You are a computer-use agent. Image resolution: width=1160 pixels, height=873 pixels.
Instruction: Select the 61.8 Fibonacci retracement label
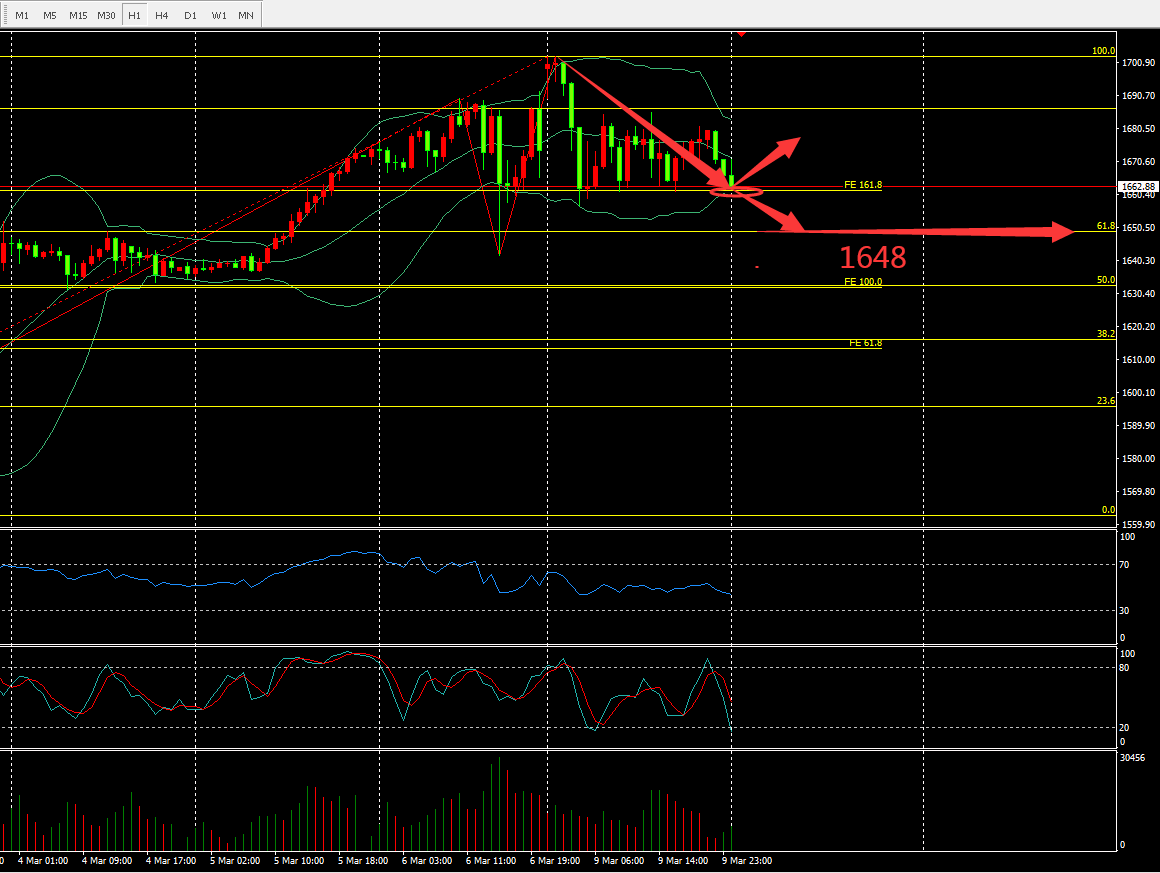coord(1105,226)
